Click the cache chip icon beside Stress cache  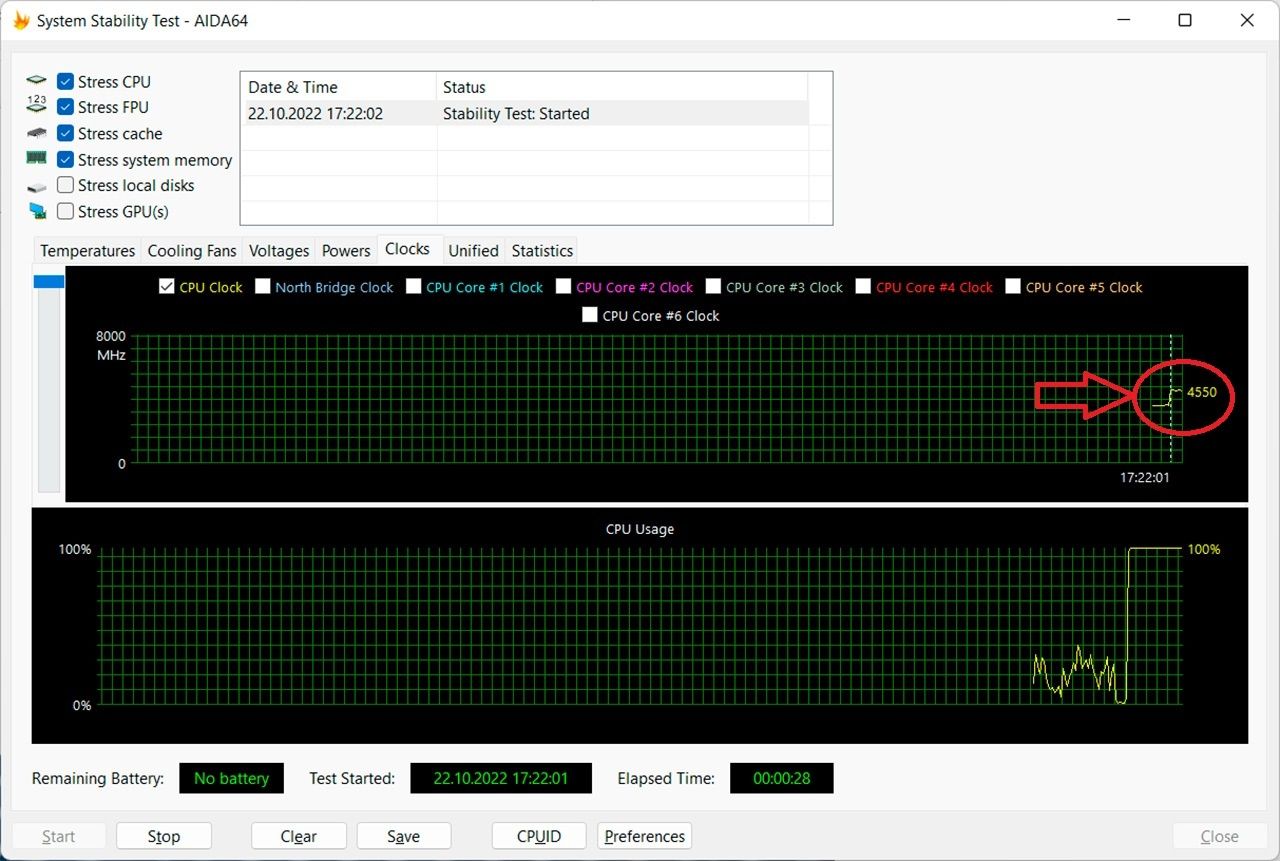click(37, 133)
